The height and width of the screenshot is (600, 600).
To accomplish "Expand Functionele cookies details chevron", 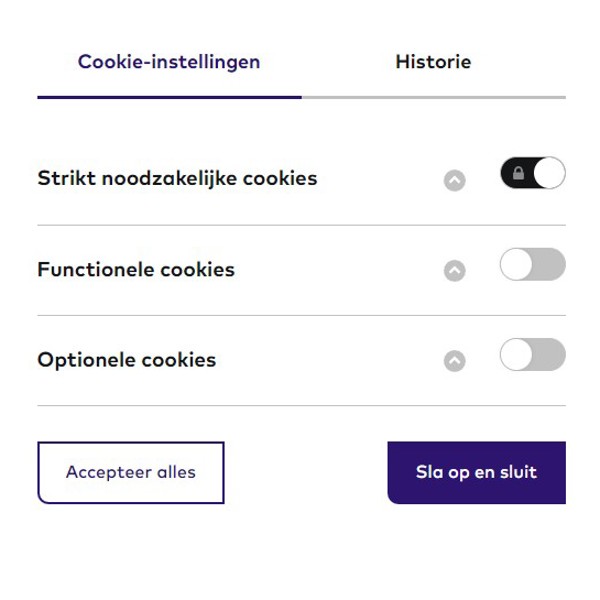I will click(x=455, y=270).
